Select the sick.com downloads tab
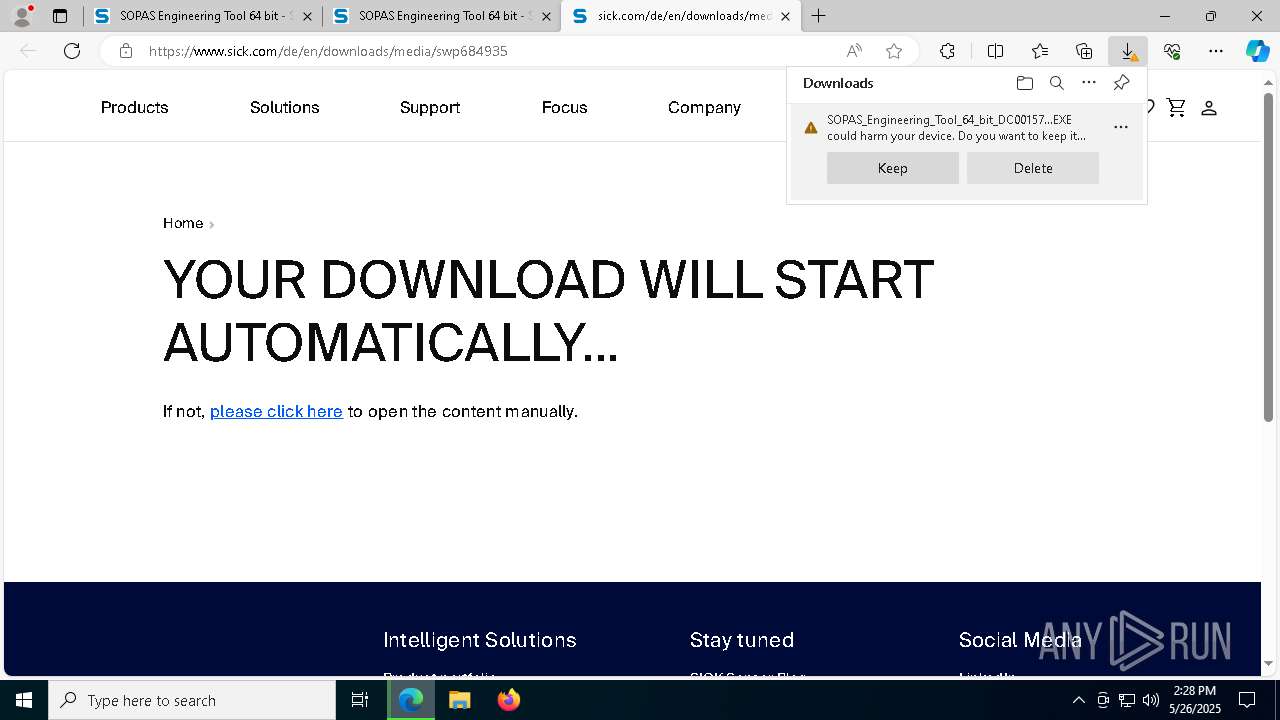This screenshot has width=1280, height=720. point(680,16)
